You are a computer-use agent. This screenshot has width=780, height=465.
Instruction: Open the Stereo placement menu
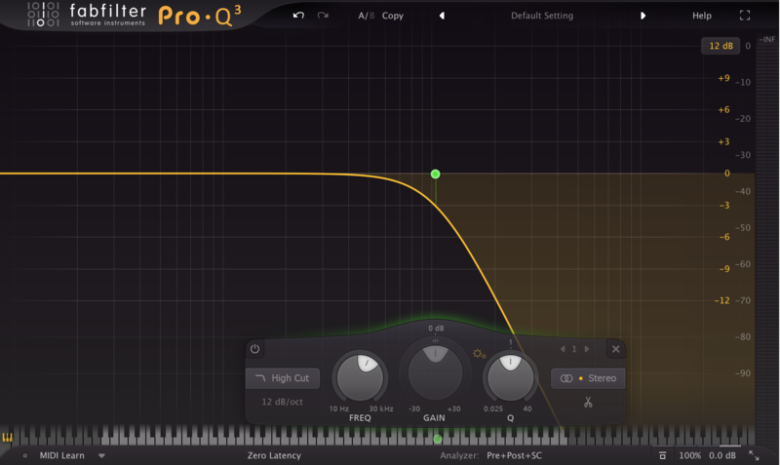(588, 378)
